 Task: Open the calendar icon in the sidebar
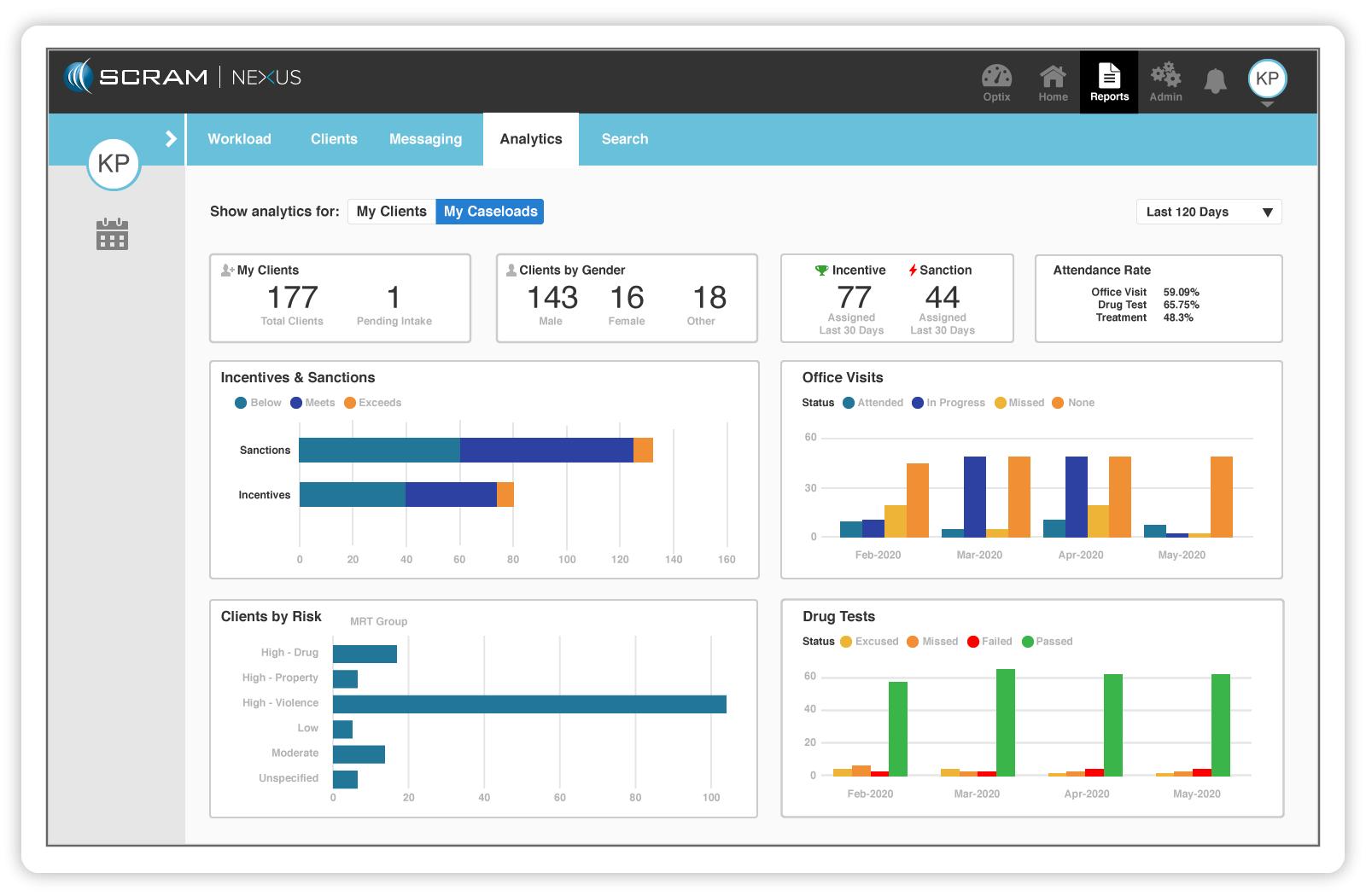coord(112,235)
